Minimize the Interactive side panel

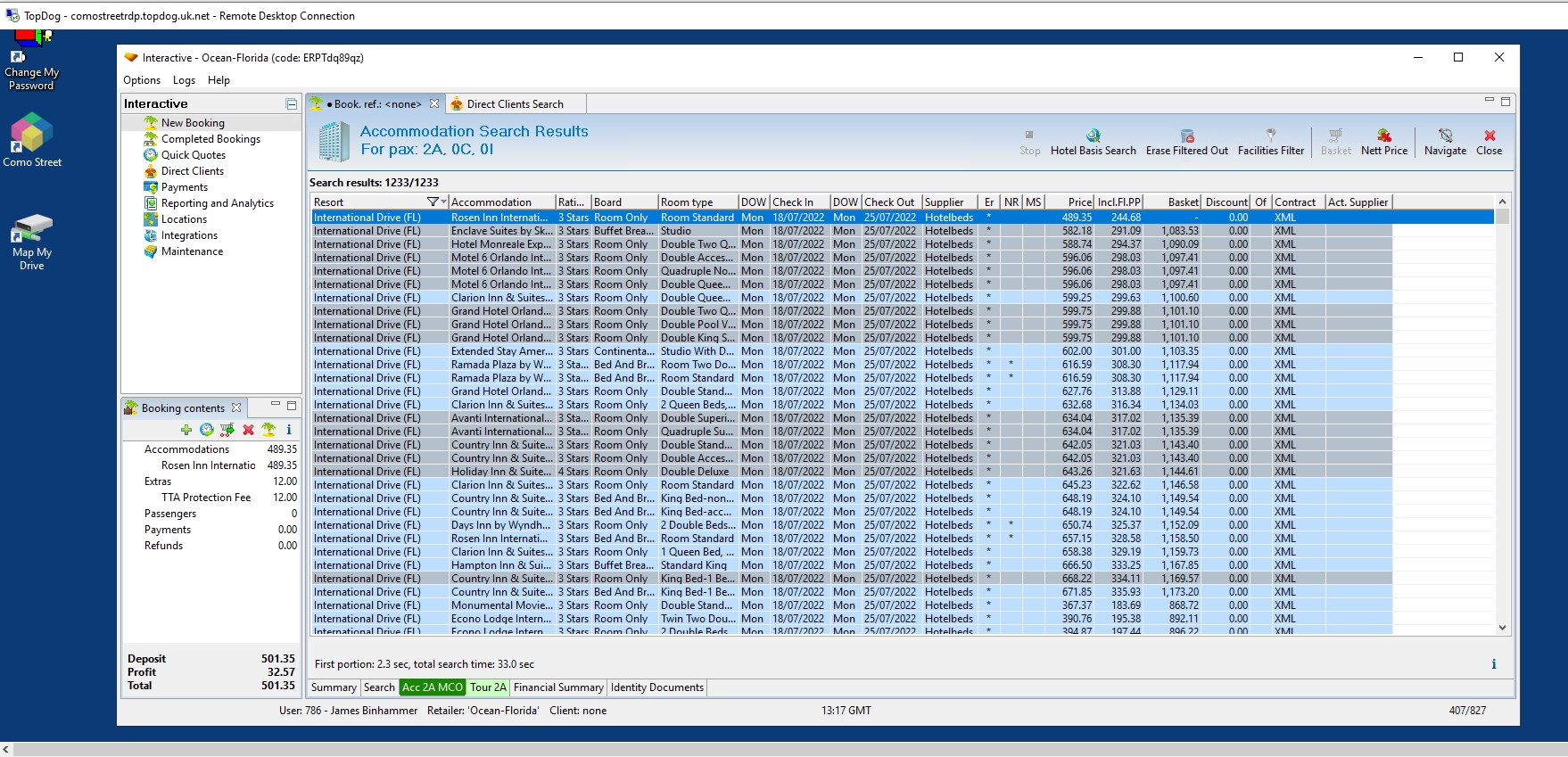coord(291,104)
